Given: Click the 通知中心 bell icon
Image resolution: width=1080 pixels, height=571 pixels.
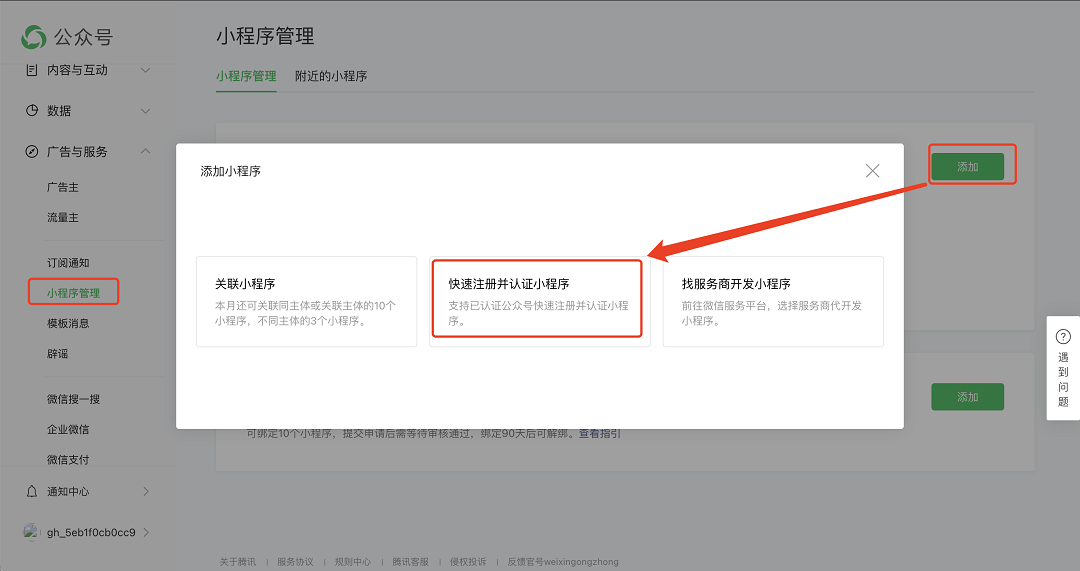Looking at the screenshot, I should tap(32, 492).
